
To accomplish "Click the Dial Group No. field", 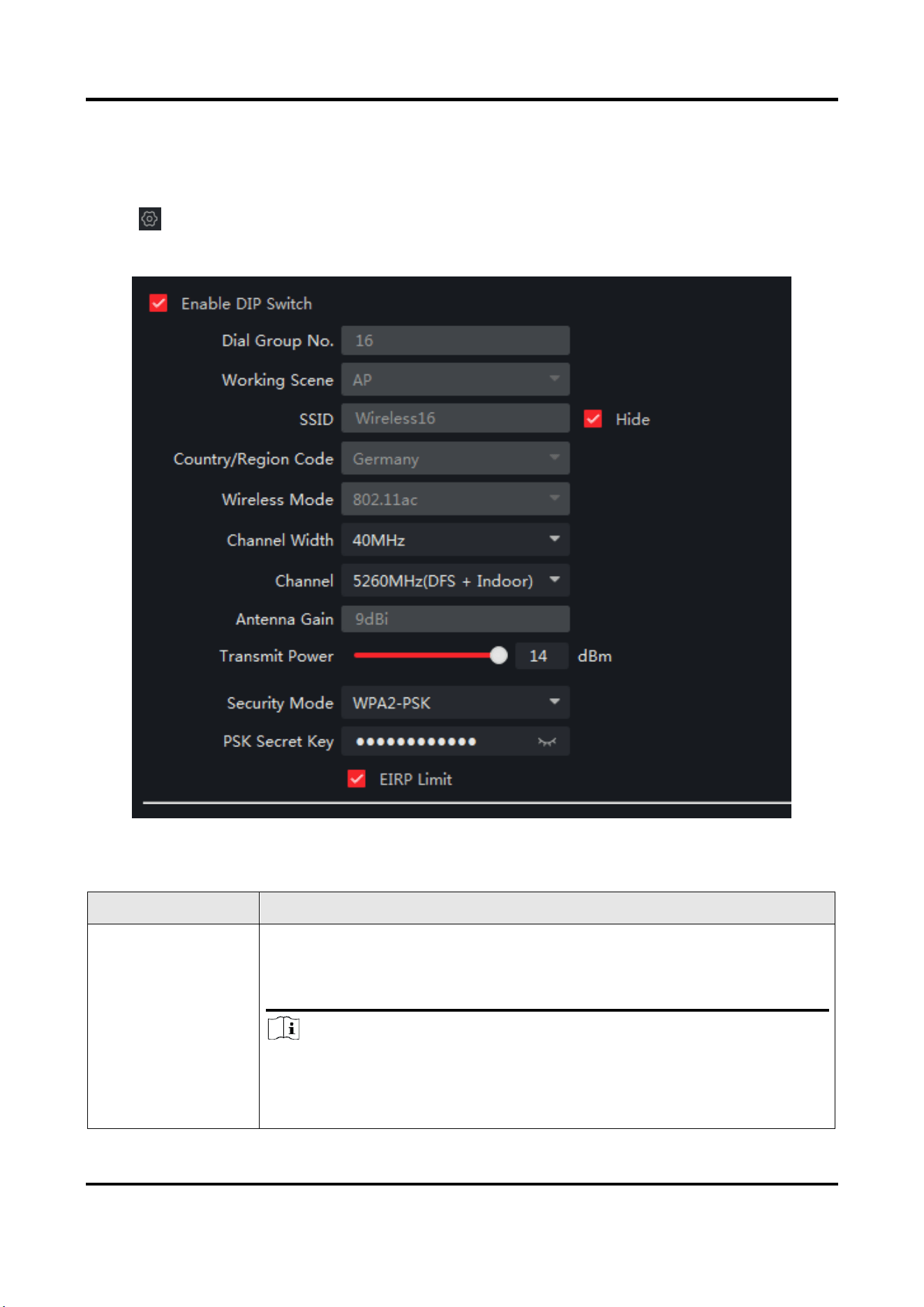I will point(455,340).
